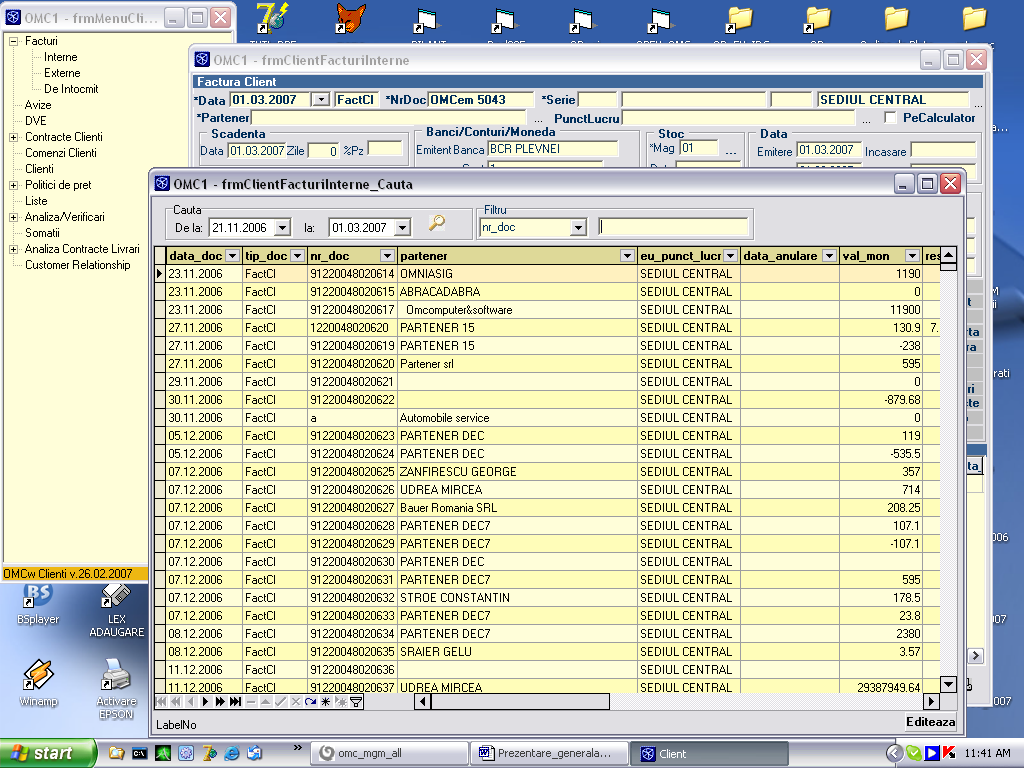Switch to omc_mgm_all taskbar button
Image resolution: width=1024 pixels, height=768 pixels.
coord(389,753)
